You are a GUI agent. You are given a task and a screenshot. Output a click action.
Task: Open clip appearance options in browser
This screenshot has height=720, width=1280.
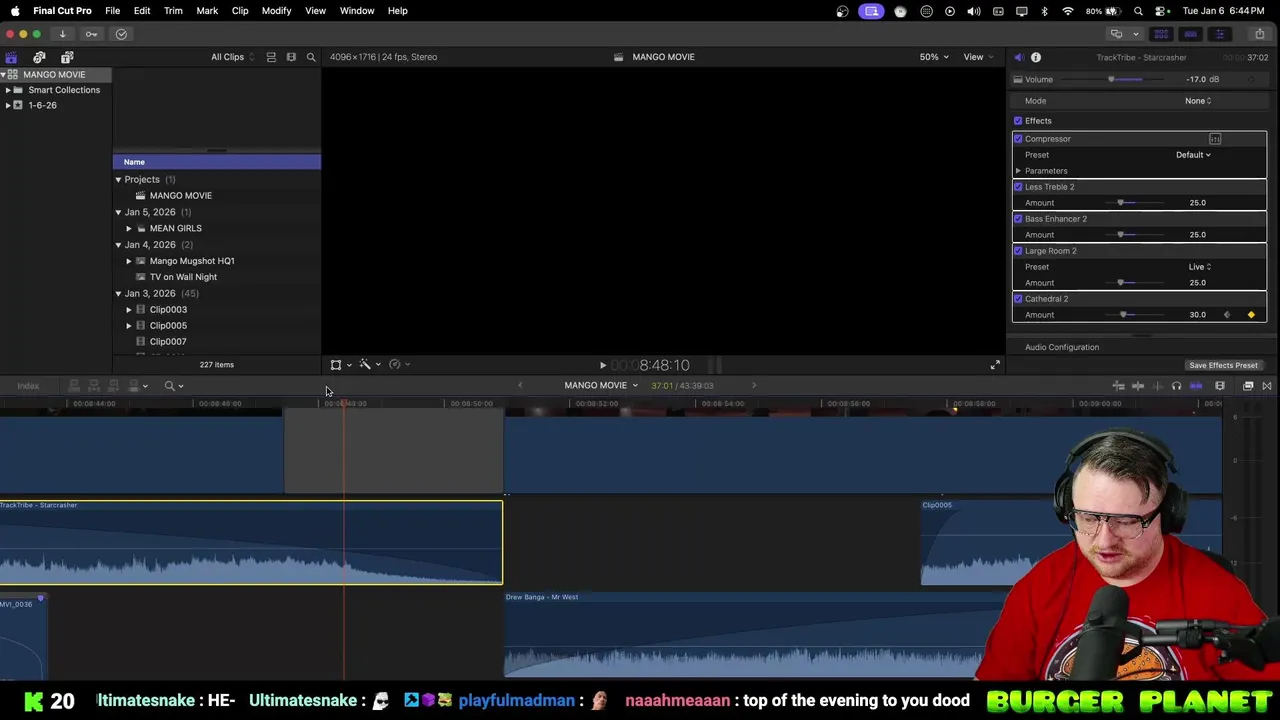pos(291,57)
